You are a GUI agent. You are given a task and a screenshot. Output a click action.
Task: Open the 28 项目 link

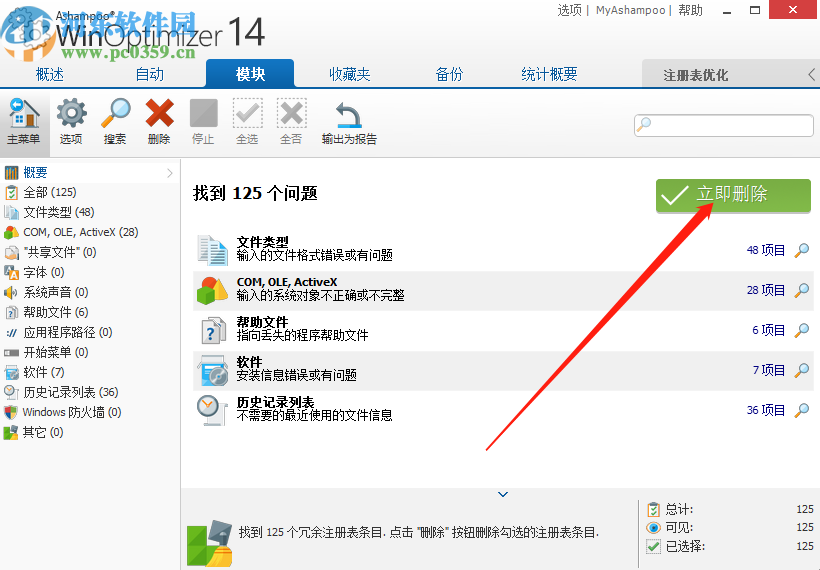[x=766, y=290]
